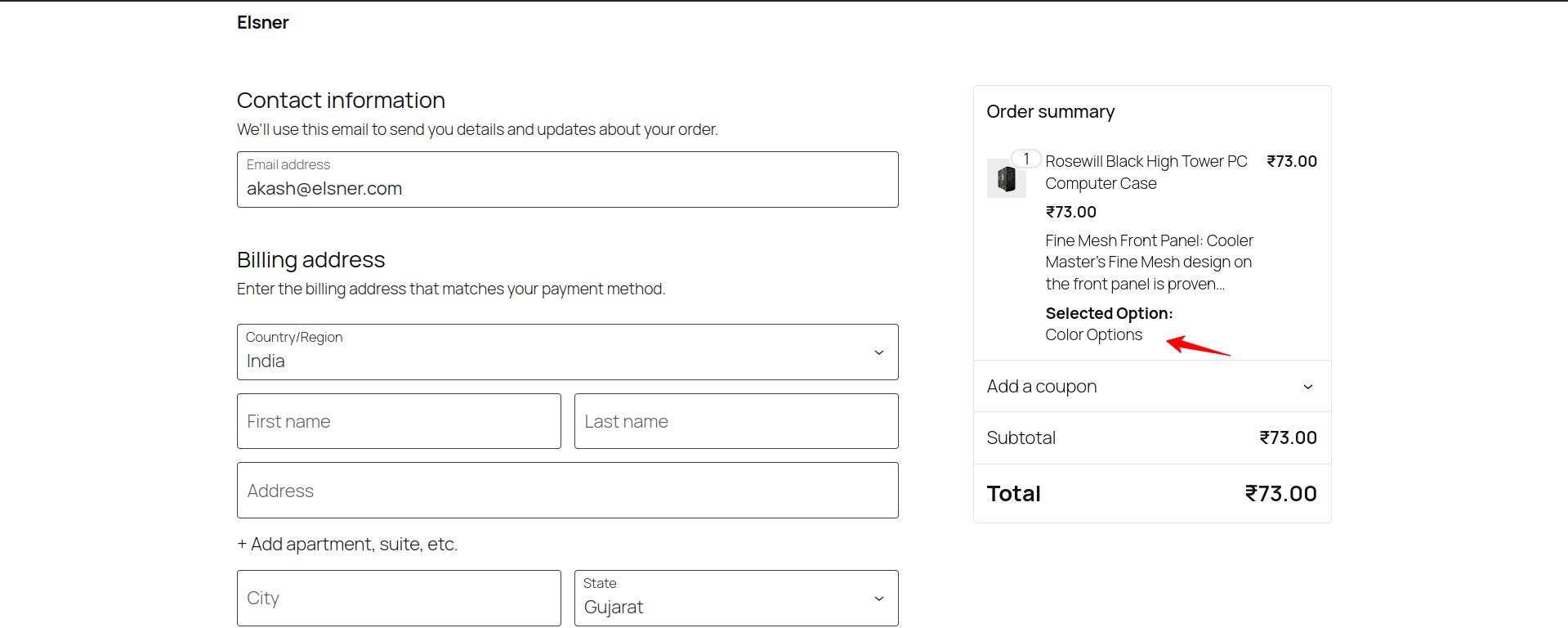Click the quantity badge showing 1
The height and width of the screenshot is (628, 1568).
point(1026,159)
